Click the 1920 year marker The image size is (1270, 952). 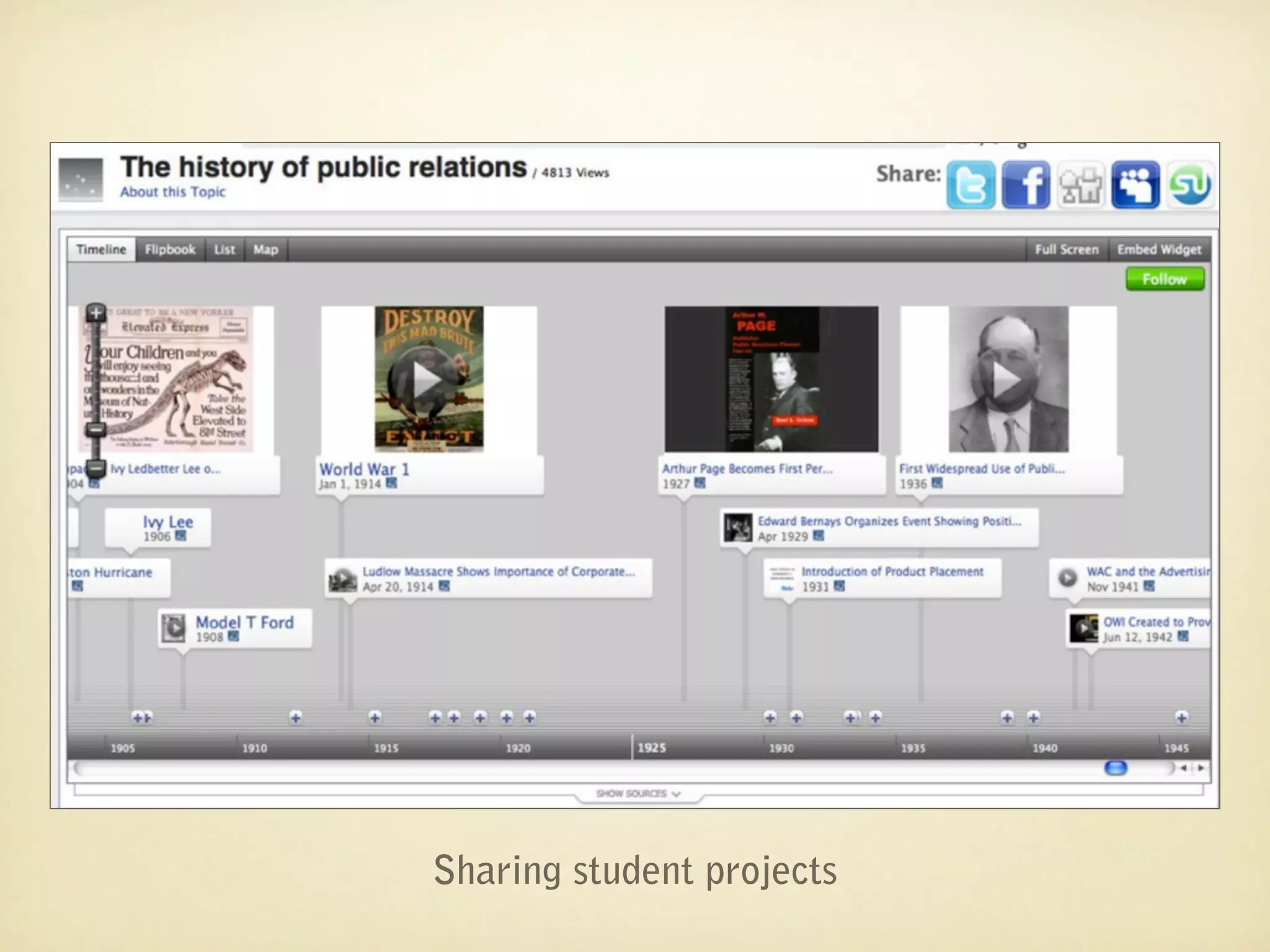point(518,749)
